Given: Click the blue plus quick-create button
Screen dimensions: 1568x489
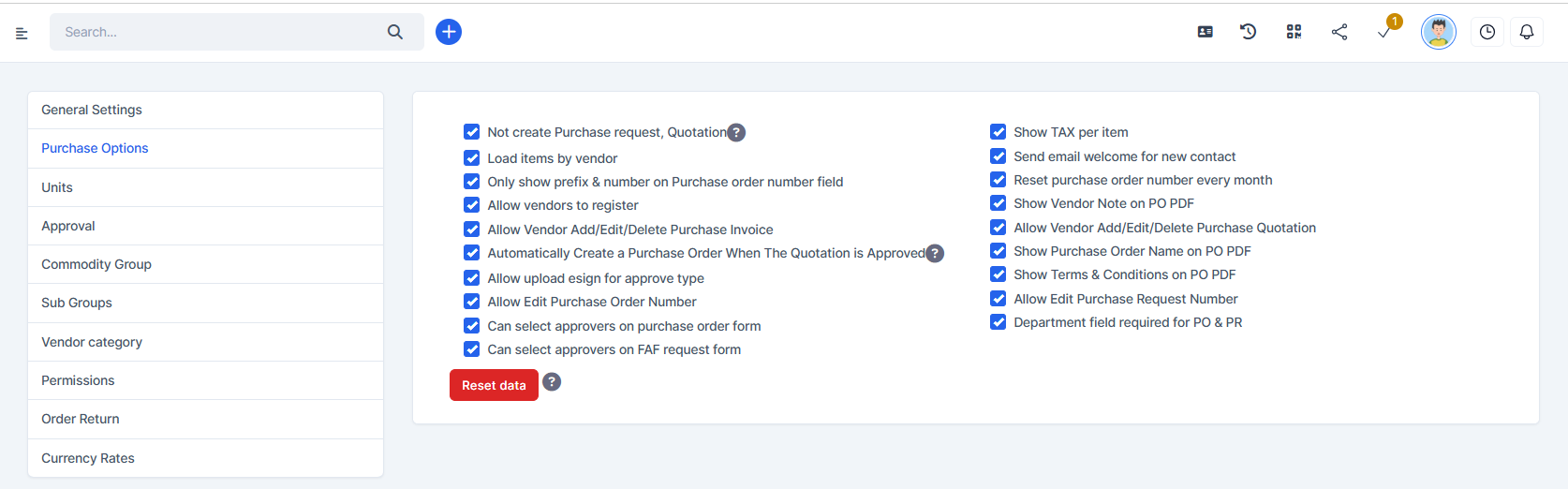Looking at the screenshot, I should click(449, 32).
